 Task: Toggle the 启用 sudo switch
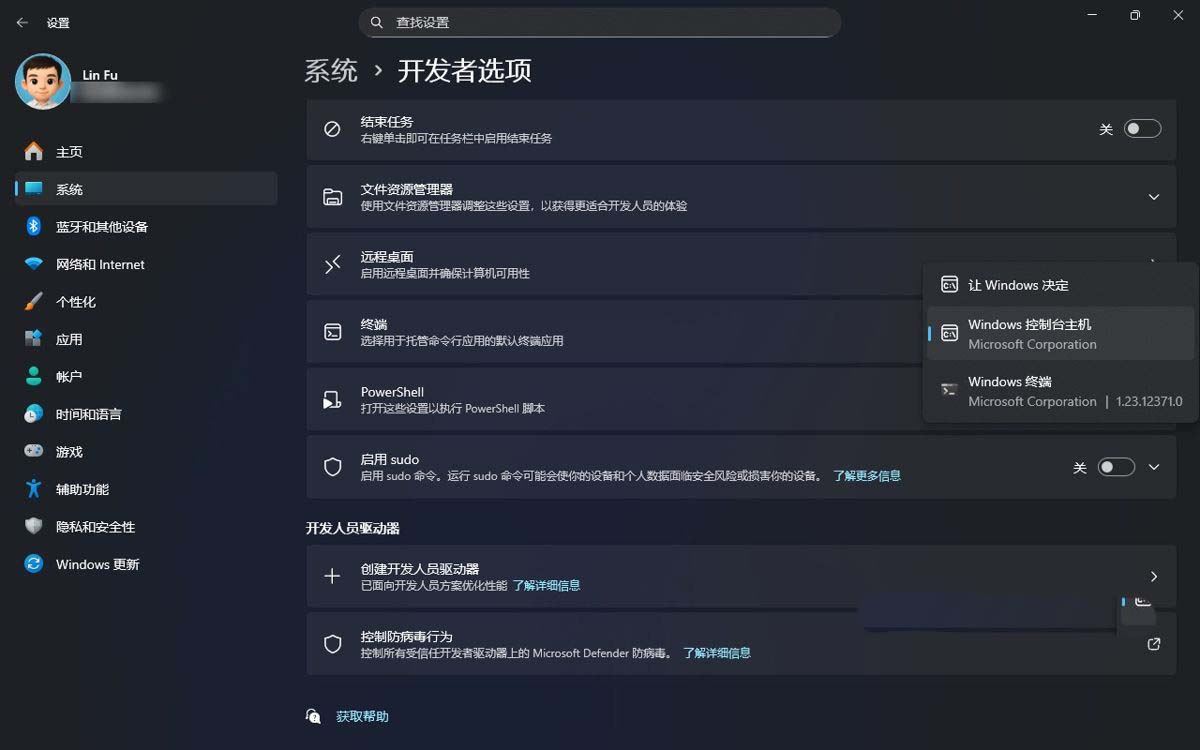coord(1116,467)
